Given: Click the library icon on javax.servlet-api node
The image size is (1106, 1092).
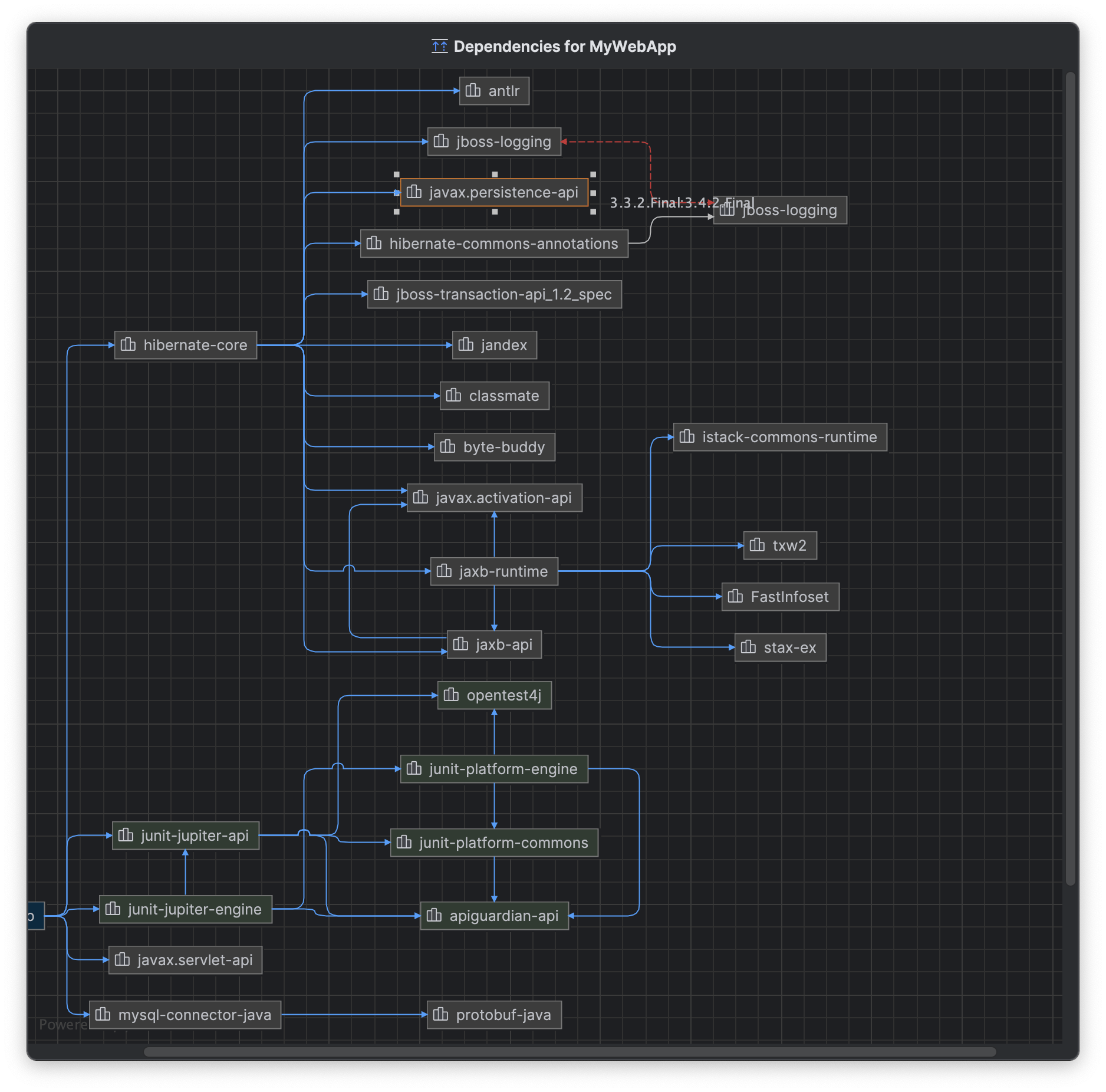Looking at the screenshot, I should pyautogui.click(x=122, y=959).
